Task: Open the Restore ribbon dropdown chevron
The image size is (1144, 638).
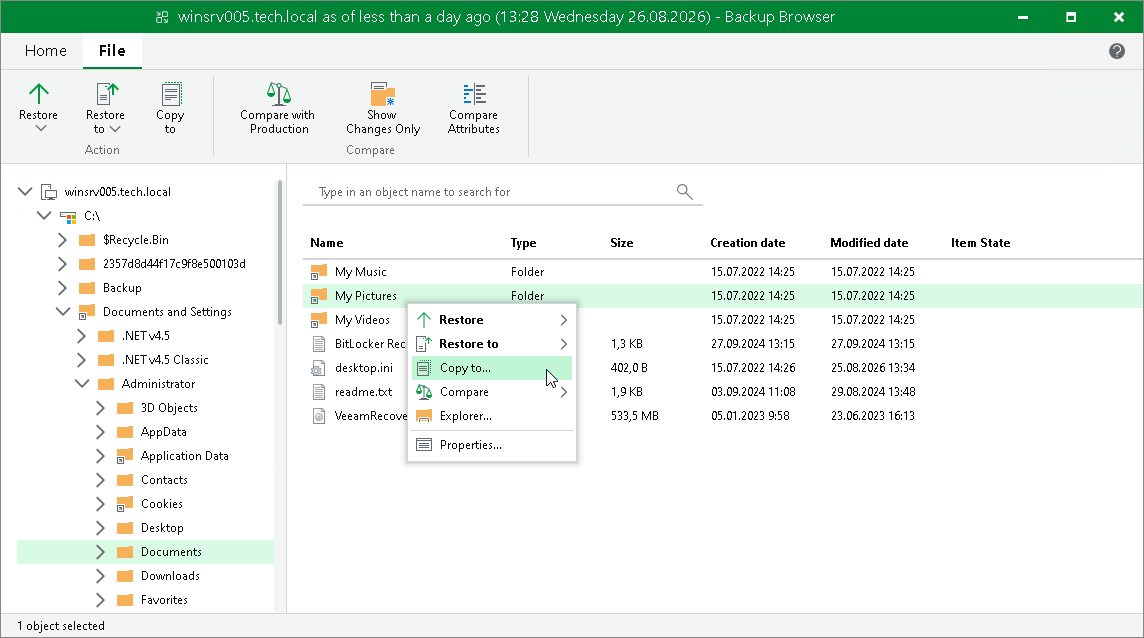Action: 41,128
